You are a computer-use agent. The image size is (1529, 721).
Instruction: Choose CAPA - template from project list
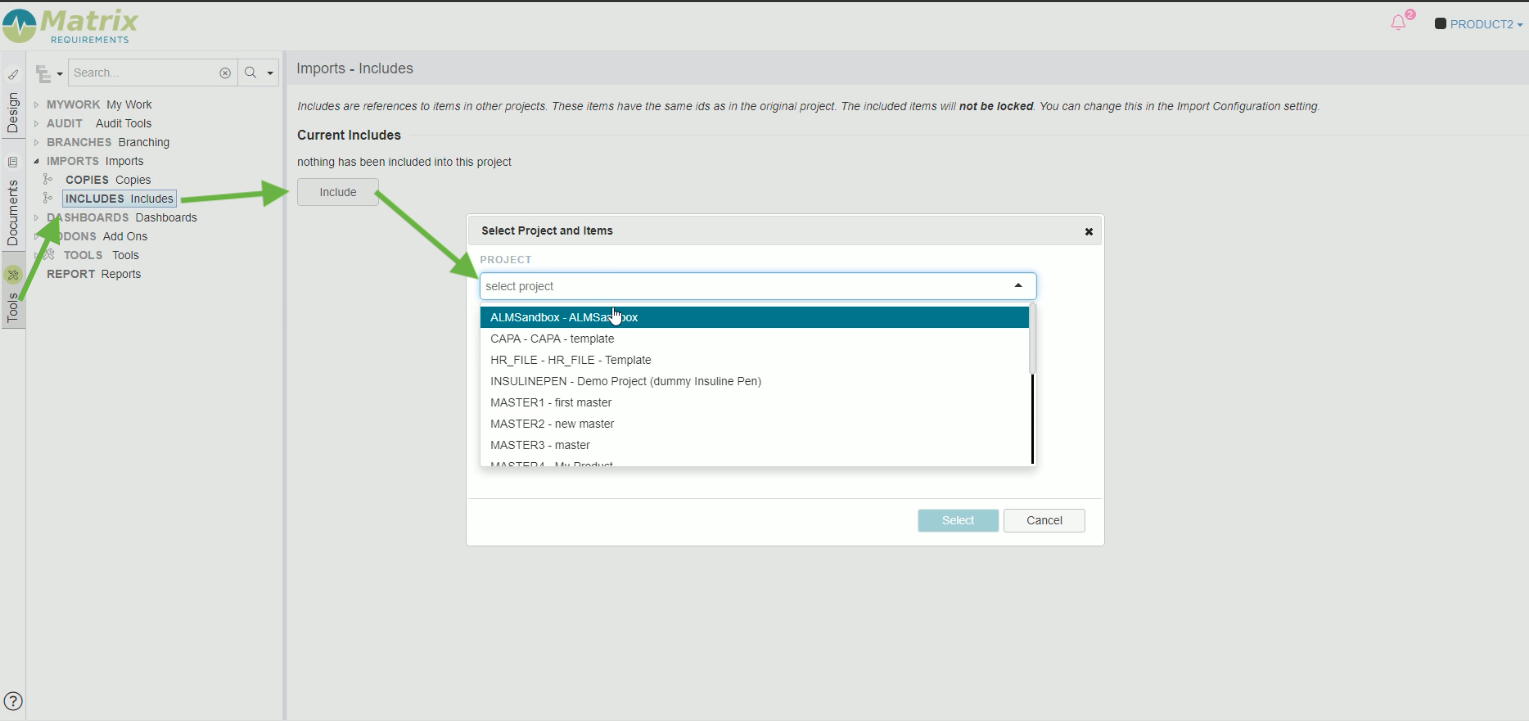pyautogui.click(x=552, y=339)
